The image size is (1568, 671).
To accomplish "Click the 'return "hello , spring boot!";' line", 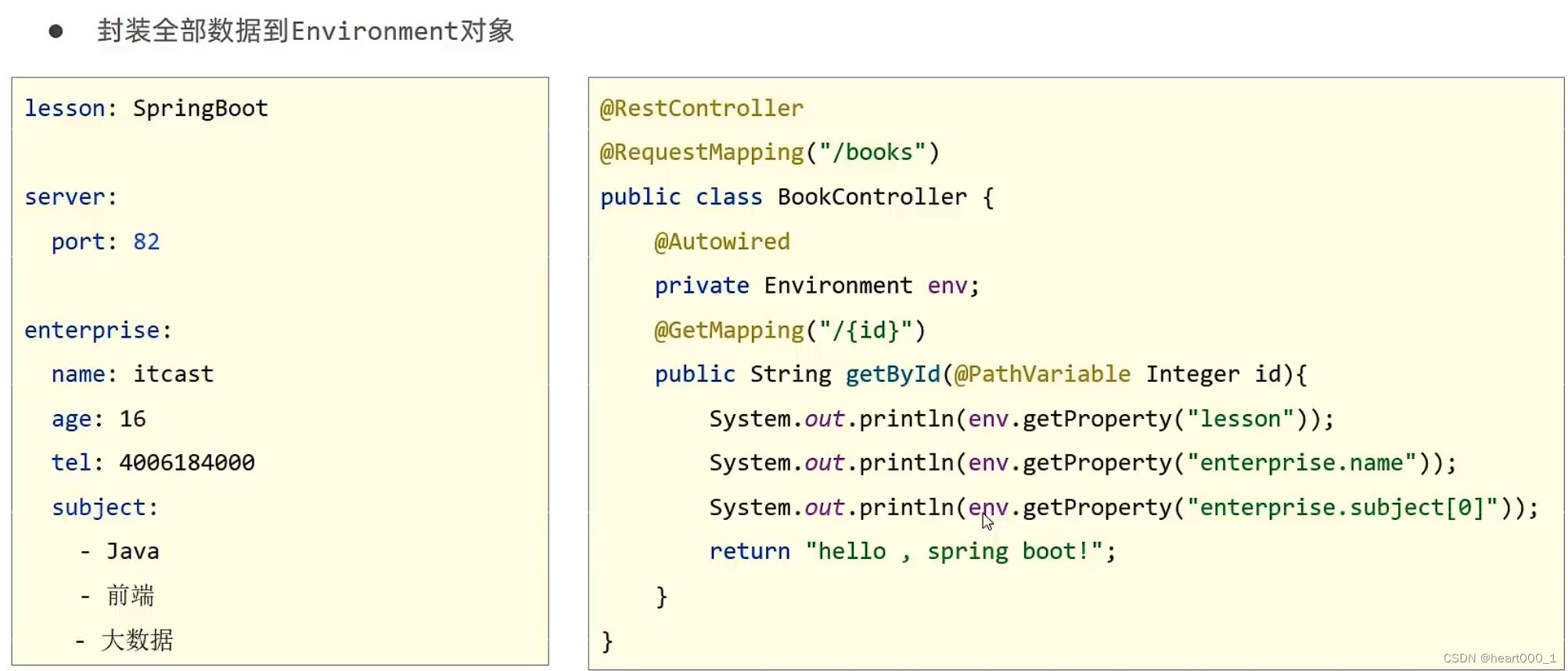I will [912, 551].
